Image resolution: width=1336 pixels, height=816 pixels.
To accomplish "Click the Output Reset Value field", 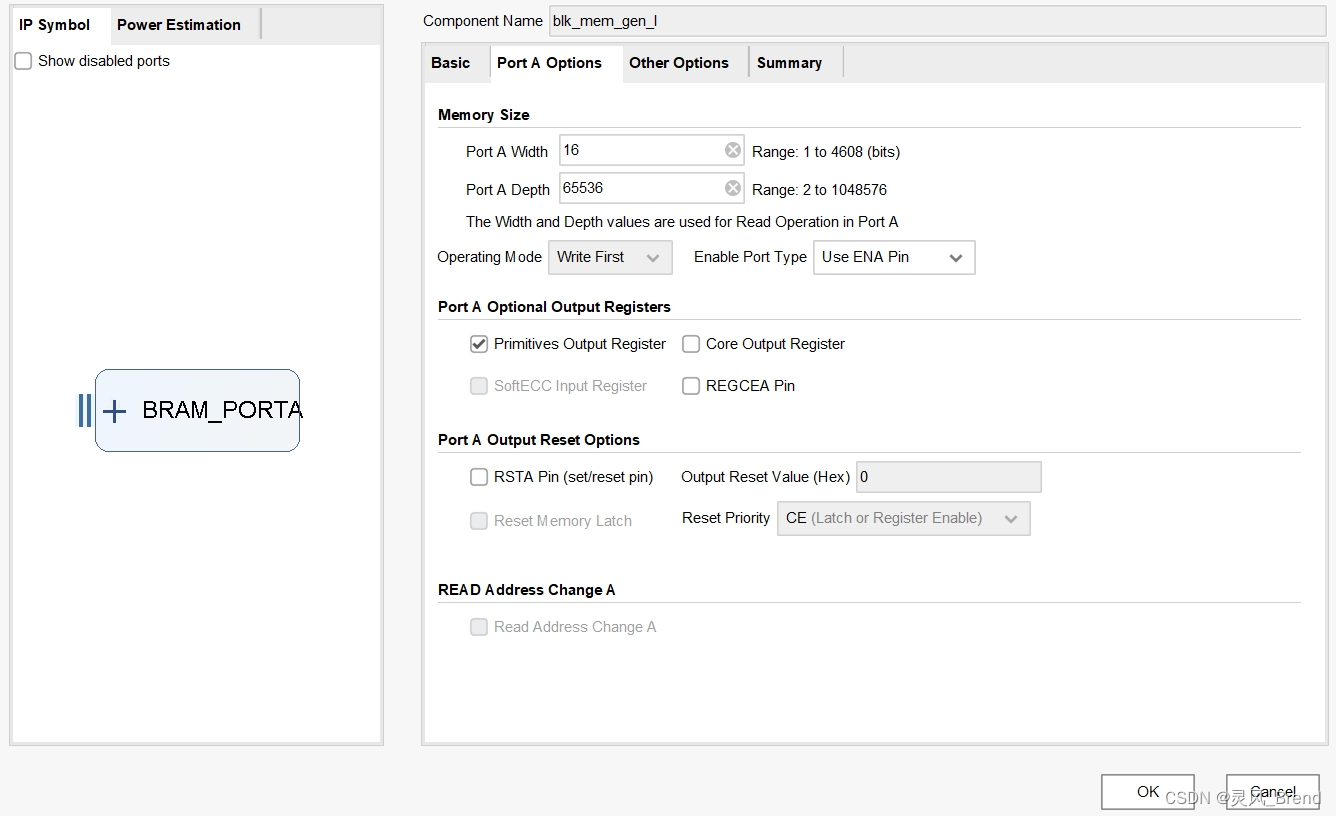I will [x=949, y=477].
